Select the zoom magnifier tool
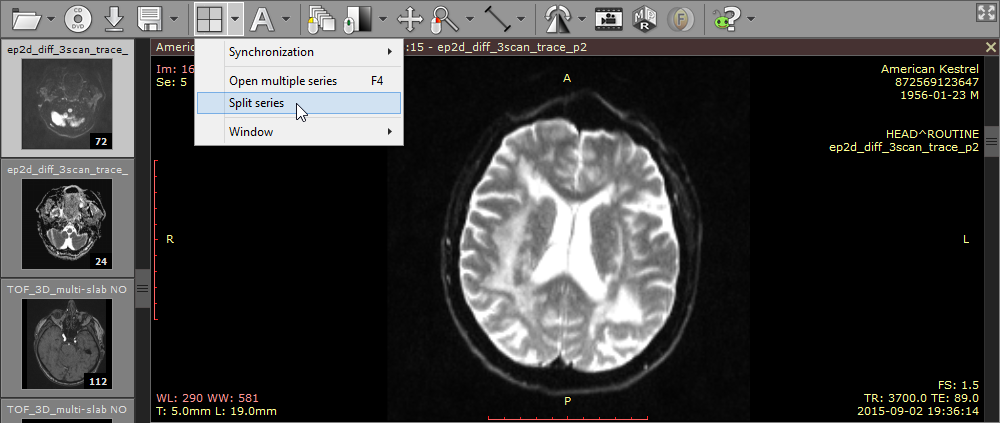1000x423 pixels. tap(444, 18)
